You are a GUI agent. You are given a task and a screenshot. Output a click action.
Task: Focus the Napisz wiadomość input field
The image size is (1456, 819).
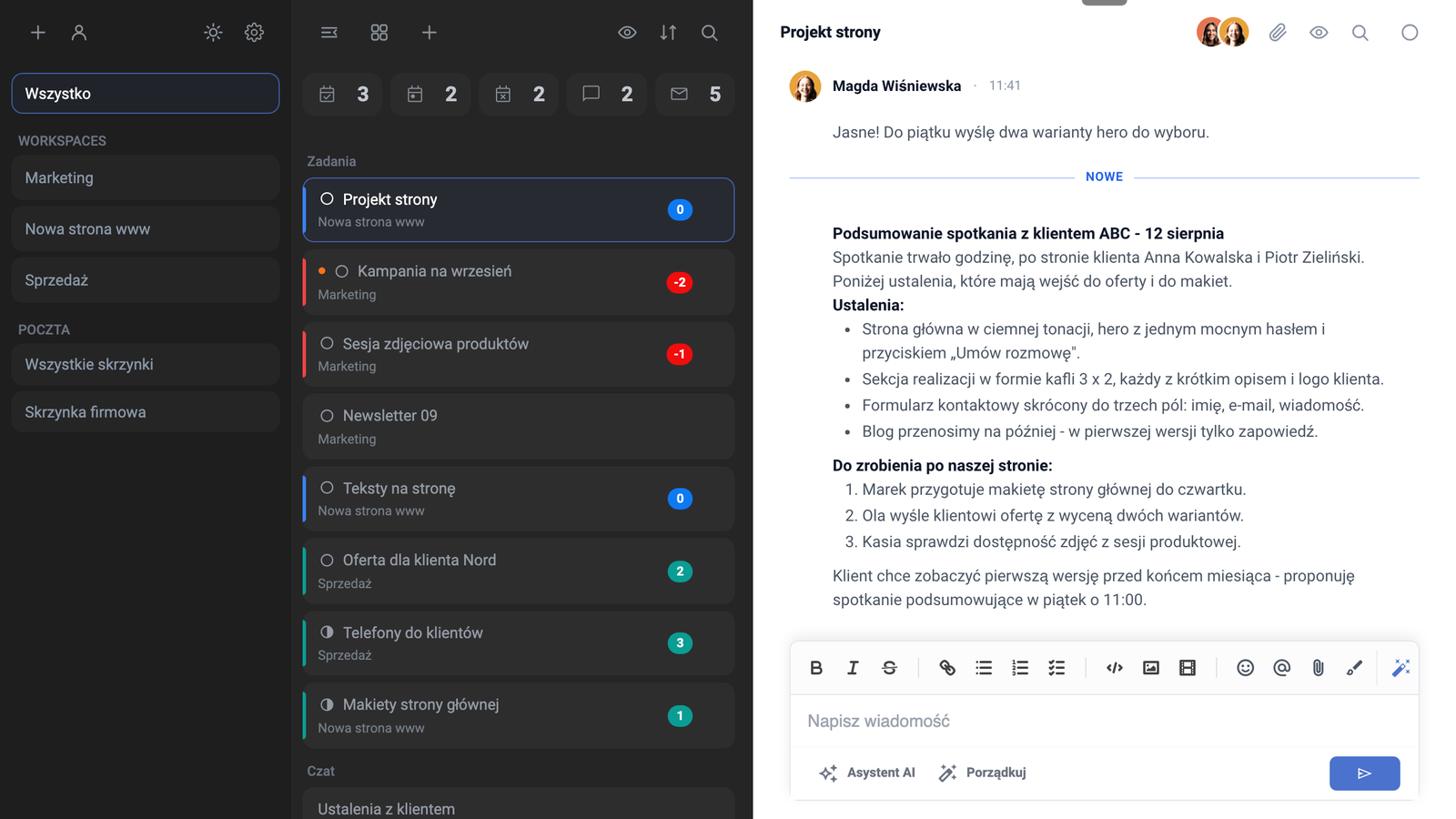1104,722
